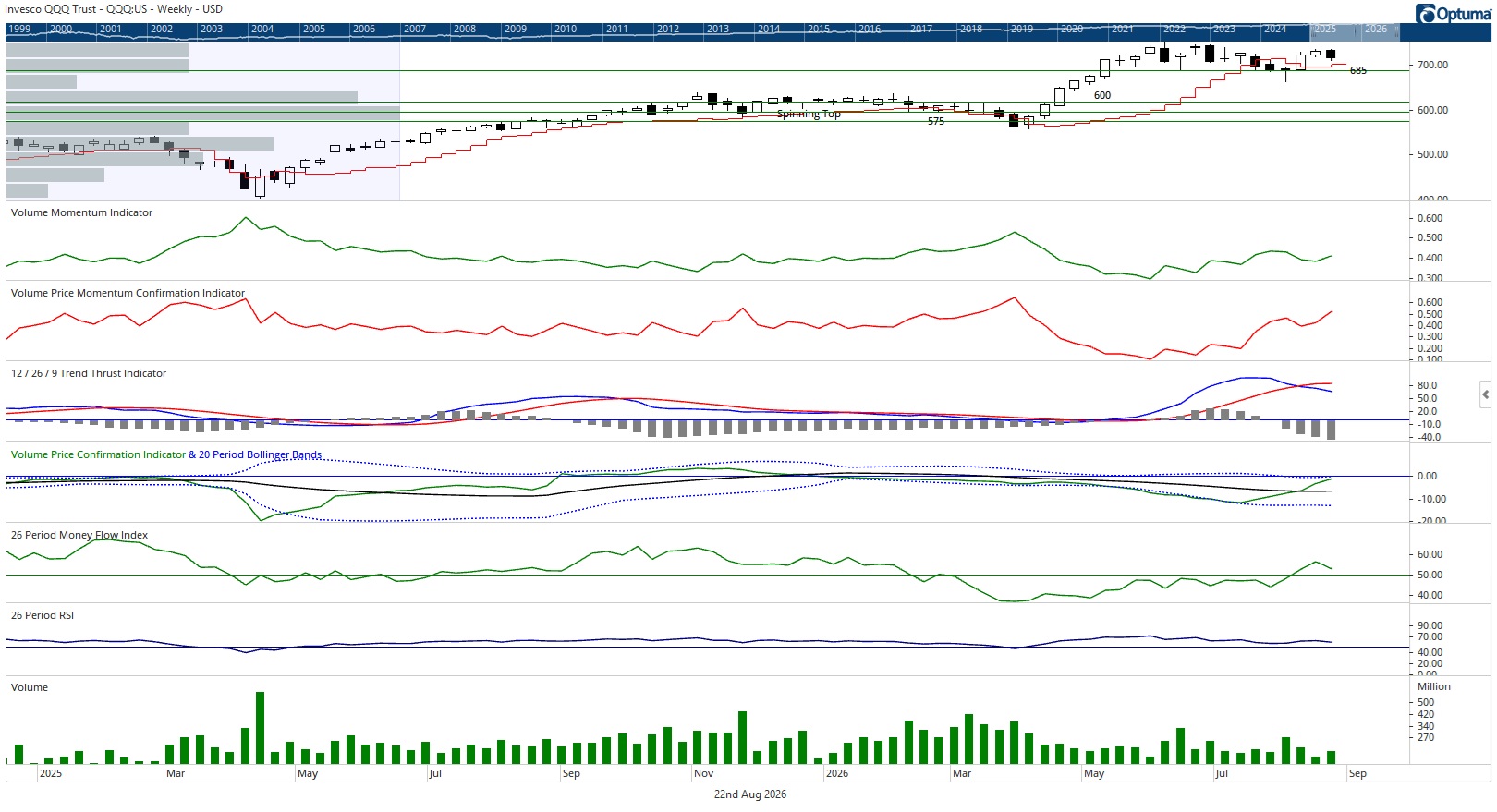
Task: Select the Volume panel label
Action: coord(30,687)
